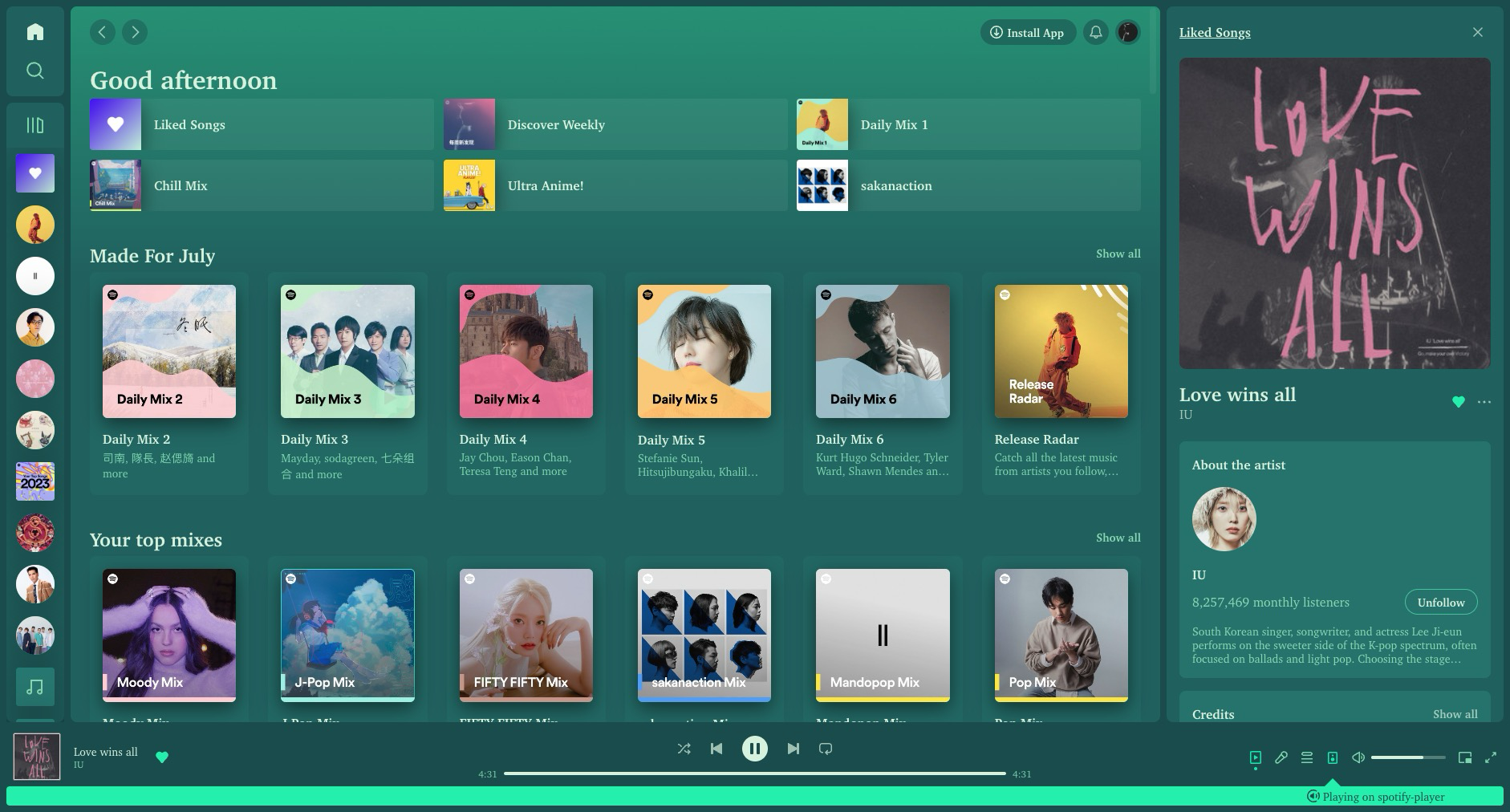This screenshot has width=1510, height=812.
Task: Enter full screen mode
Action: click(1491, 757)
